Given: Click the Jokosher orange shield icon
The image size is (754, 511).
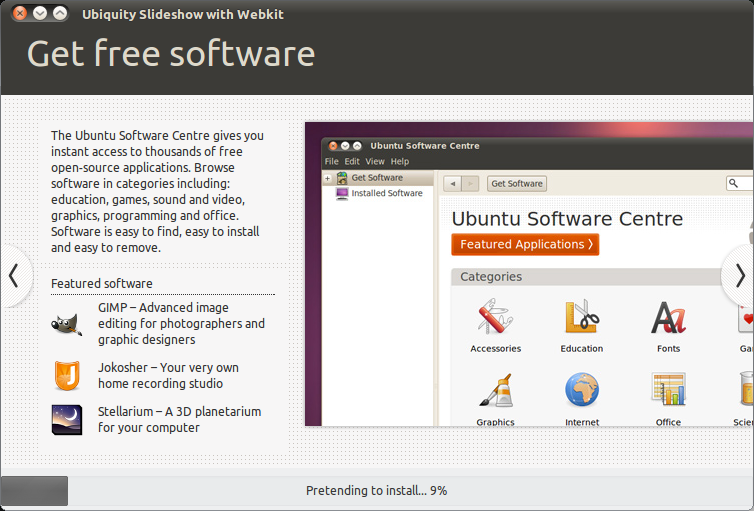Looking at the screenshot, I should (67, 375).
